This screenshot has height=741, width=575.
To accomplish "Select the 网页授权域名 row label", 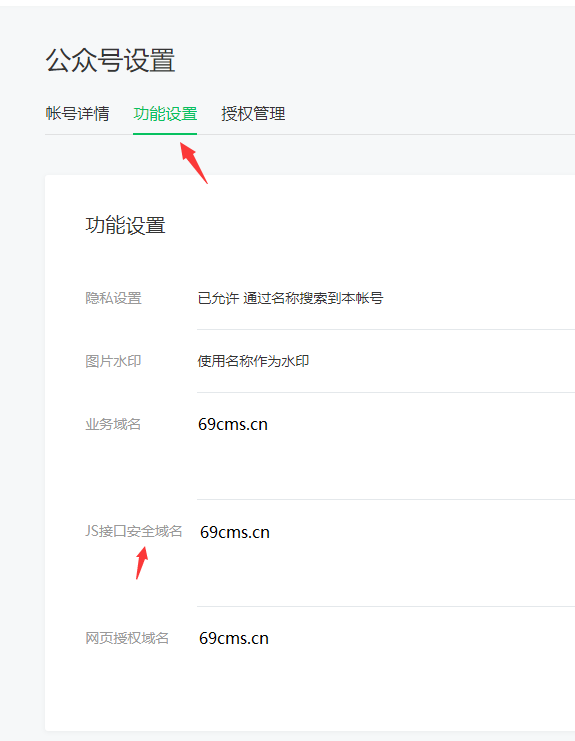I will click(127, 638).
